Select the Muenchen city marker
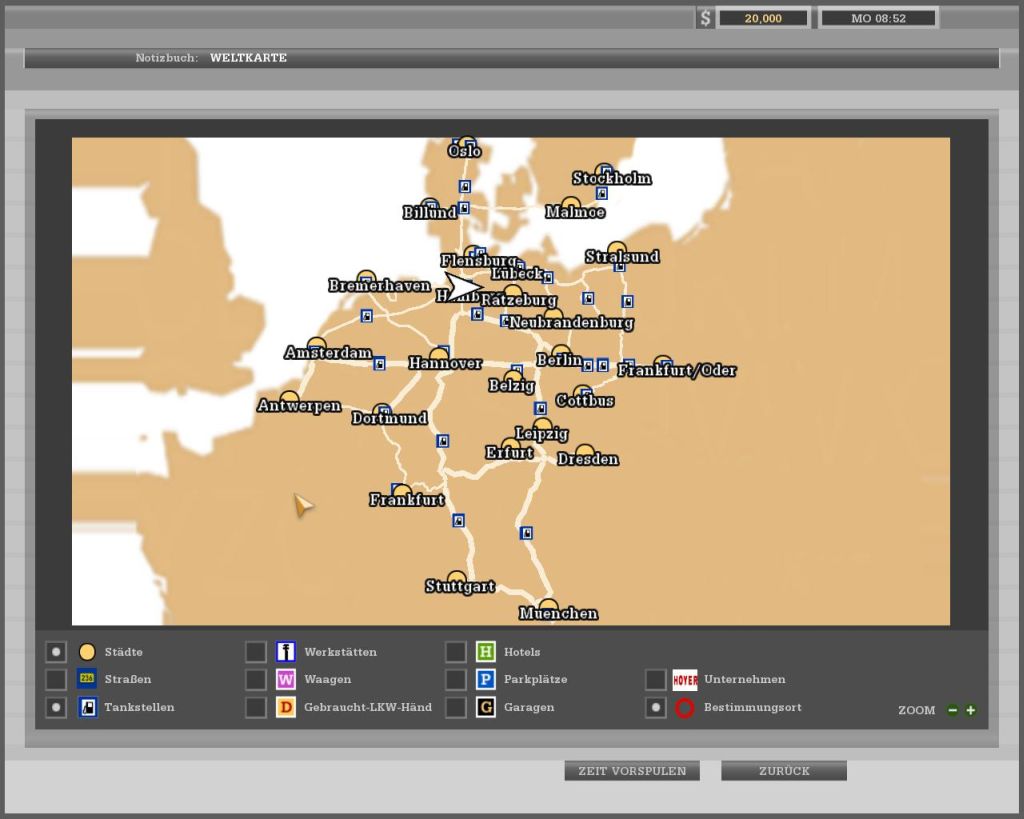This screenshot has width=1024, height=819. coord(548,606)
